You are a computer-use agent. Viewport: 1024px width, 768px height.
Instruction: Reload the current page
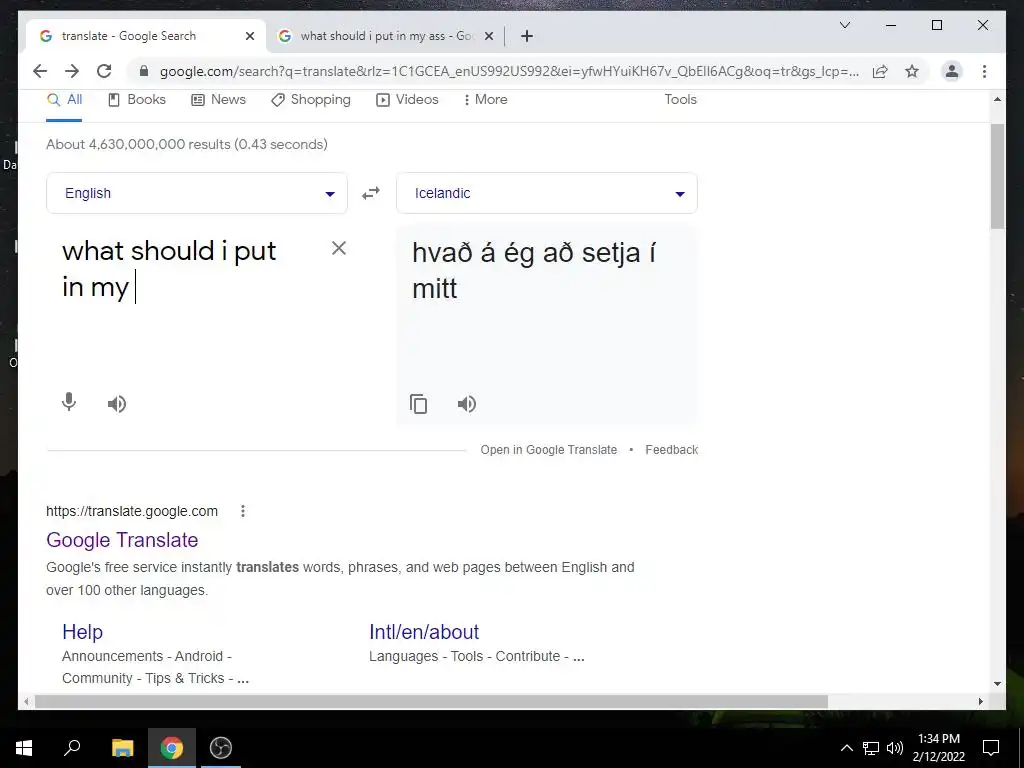[x=104, y=71]
